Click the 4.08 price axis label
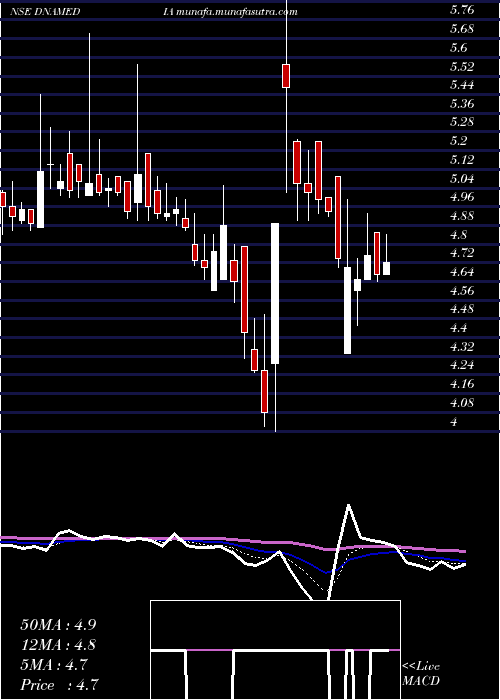The height and width of the screenshot is (700, 500). click(x=462, y=403)
